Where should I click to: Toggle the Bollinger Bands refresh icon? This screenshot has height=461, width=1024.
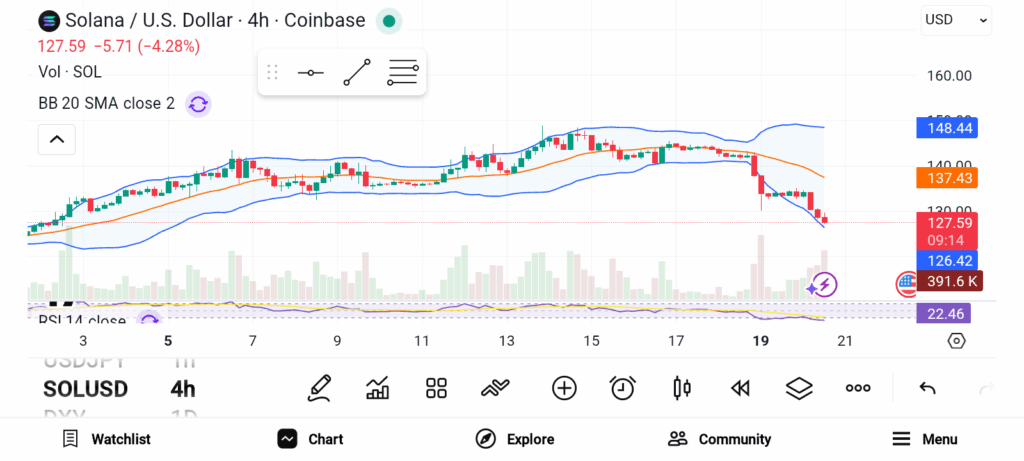tap(198, 103)
